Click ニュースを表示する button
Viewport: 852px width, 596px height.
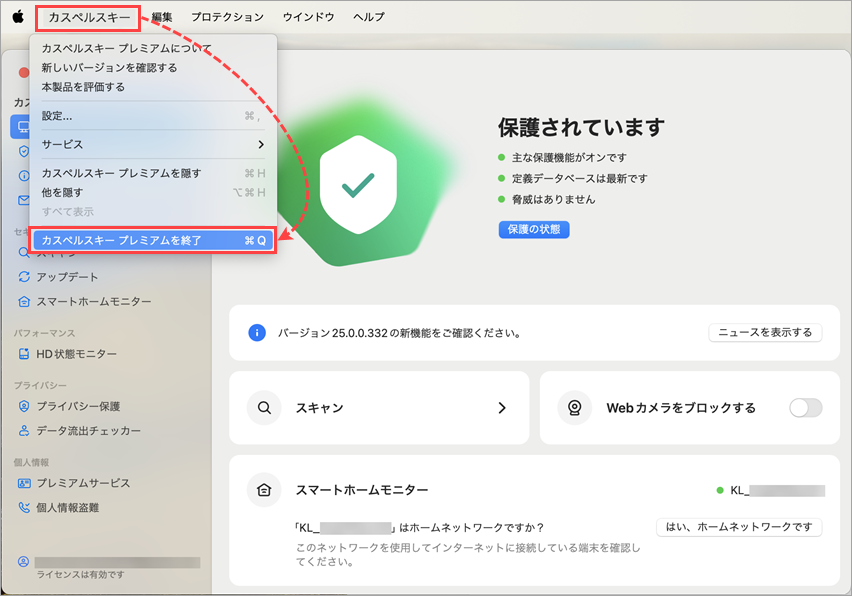[765, 332]
